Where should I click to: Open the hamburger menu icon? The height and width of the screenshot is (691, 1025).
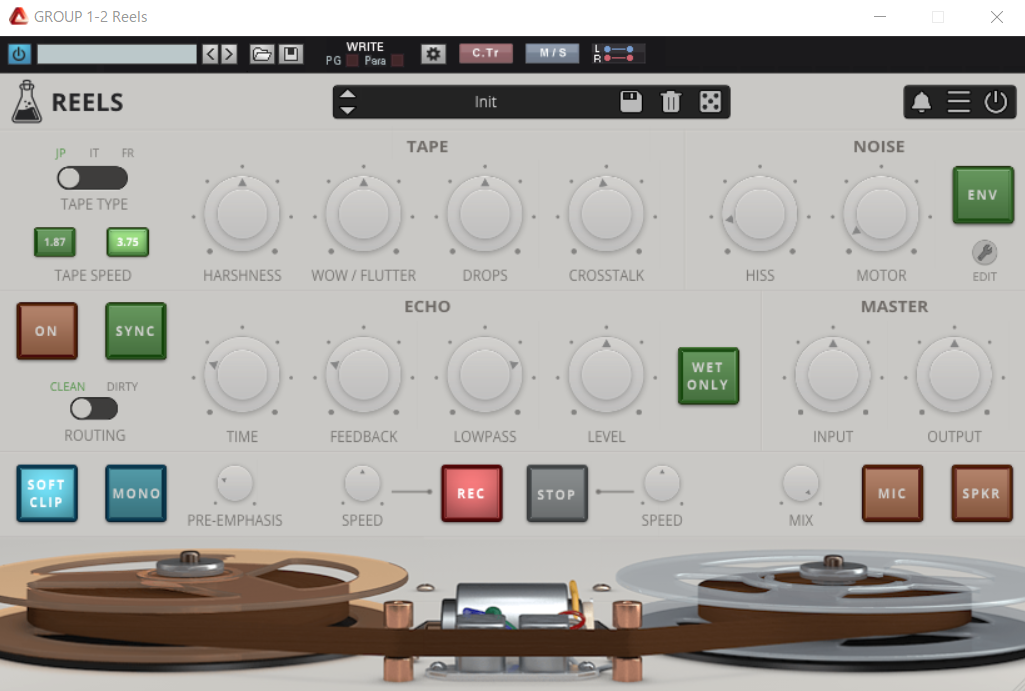958,102
